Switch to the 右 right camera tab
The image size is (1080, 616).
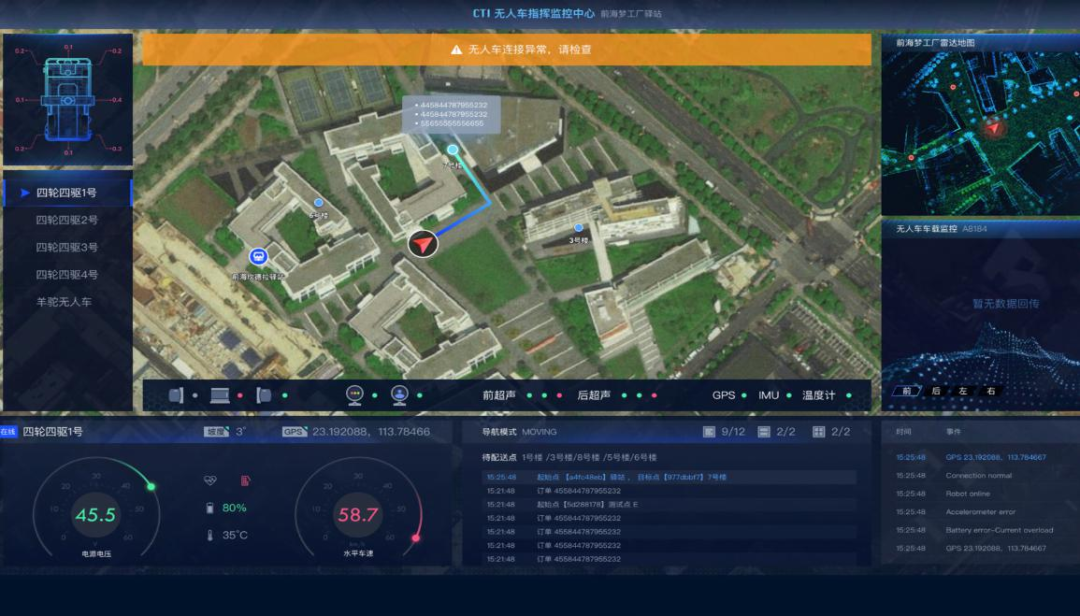990,391
